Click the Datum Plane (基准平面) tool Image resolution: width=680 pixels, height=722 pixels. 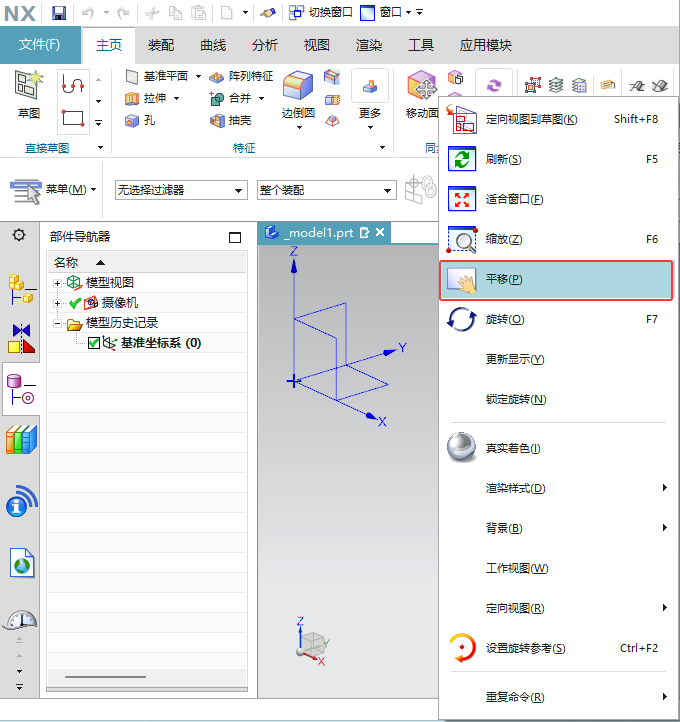pos(157,76)
